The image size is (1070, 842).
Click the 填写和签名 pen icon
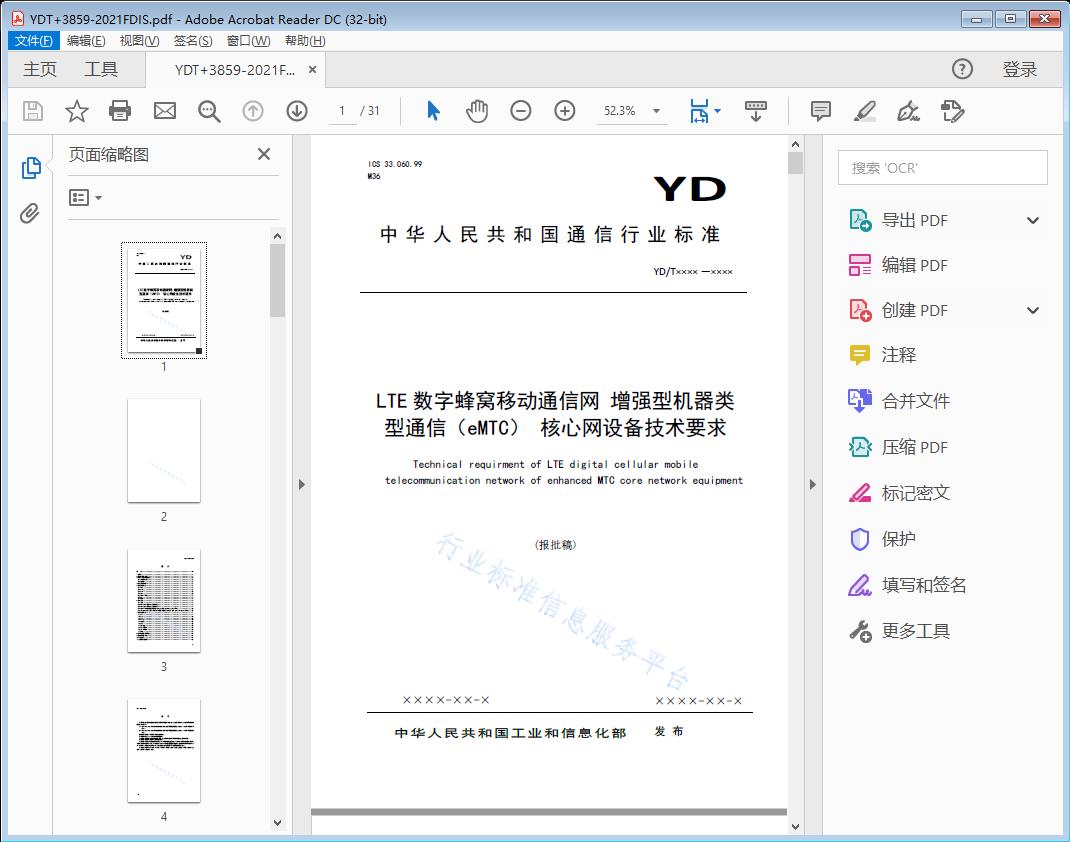coord(860,584)
